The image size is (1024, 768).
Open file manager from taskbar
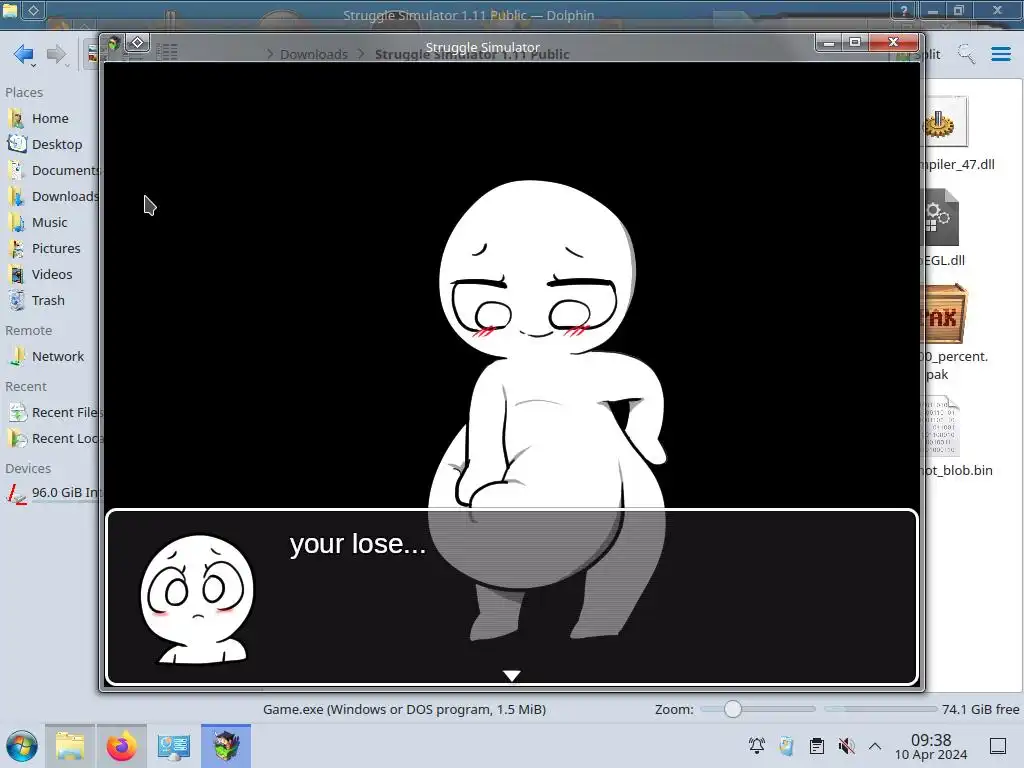click(x=70, y=746)
